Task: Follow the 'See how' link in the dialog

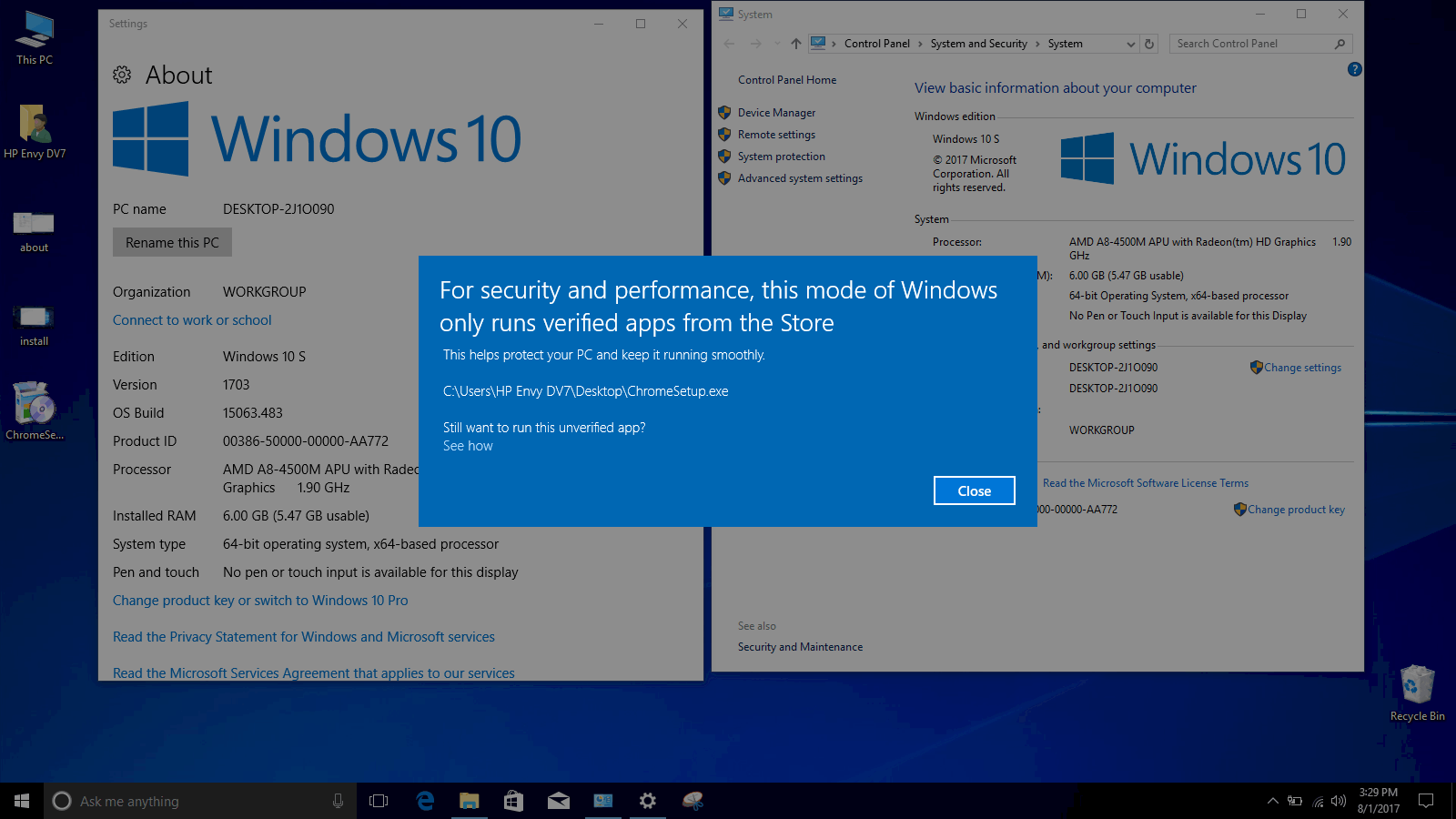Action: pos(468,446)
